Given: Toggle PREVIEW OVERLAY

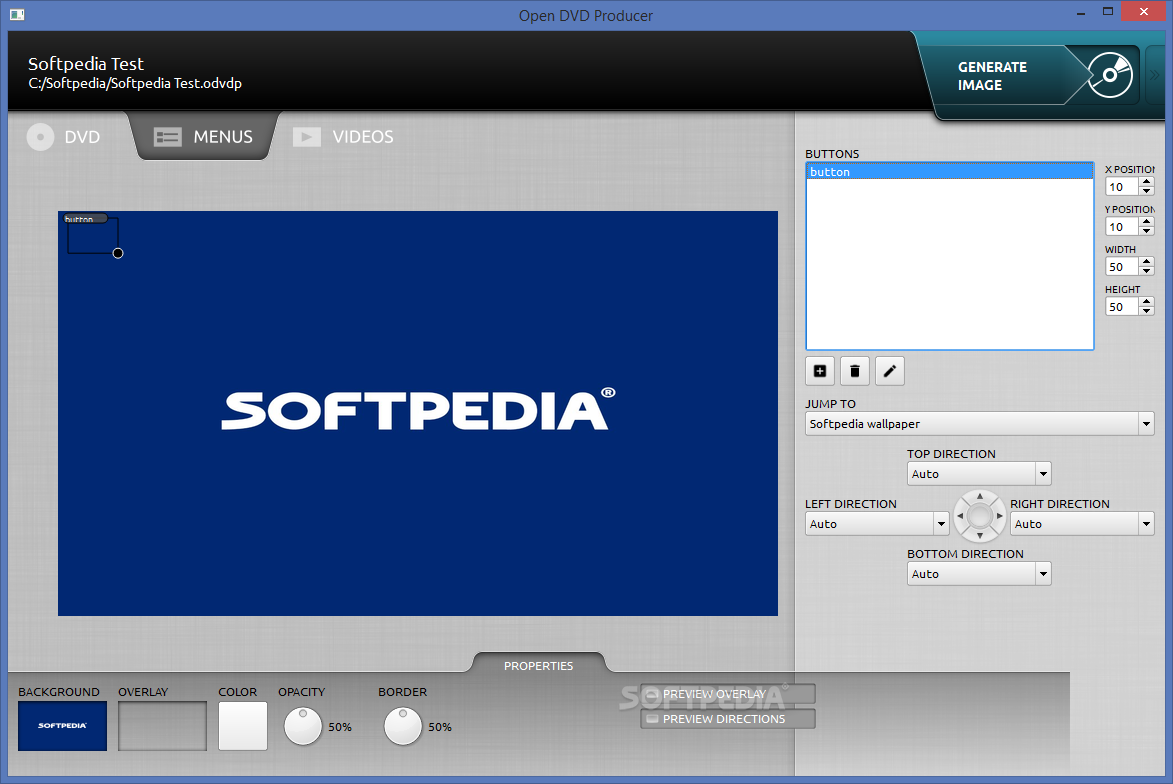Looking at the screenshot, I should coord(727,694).
